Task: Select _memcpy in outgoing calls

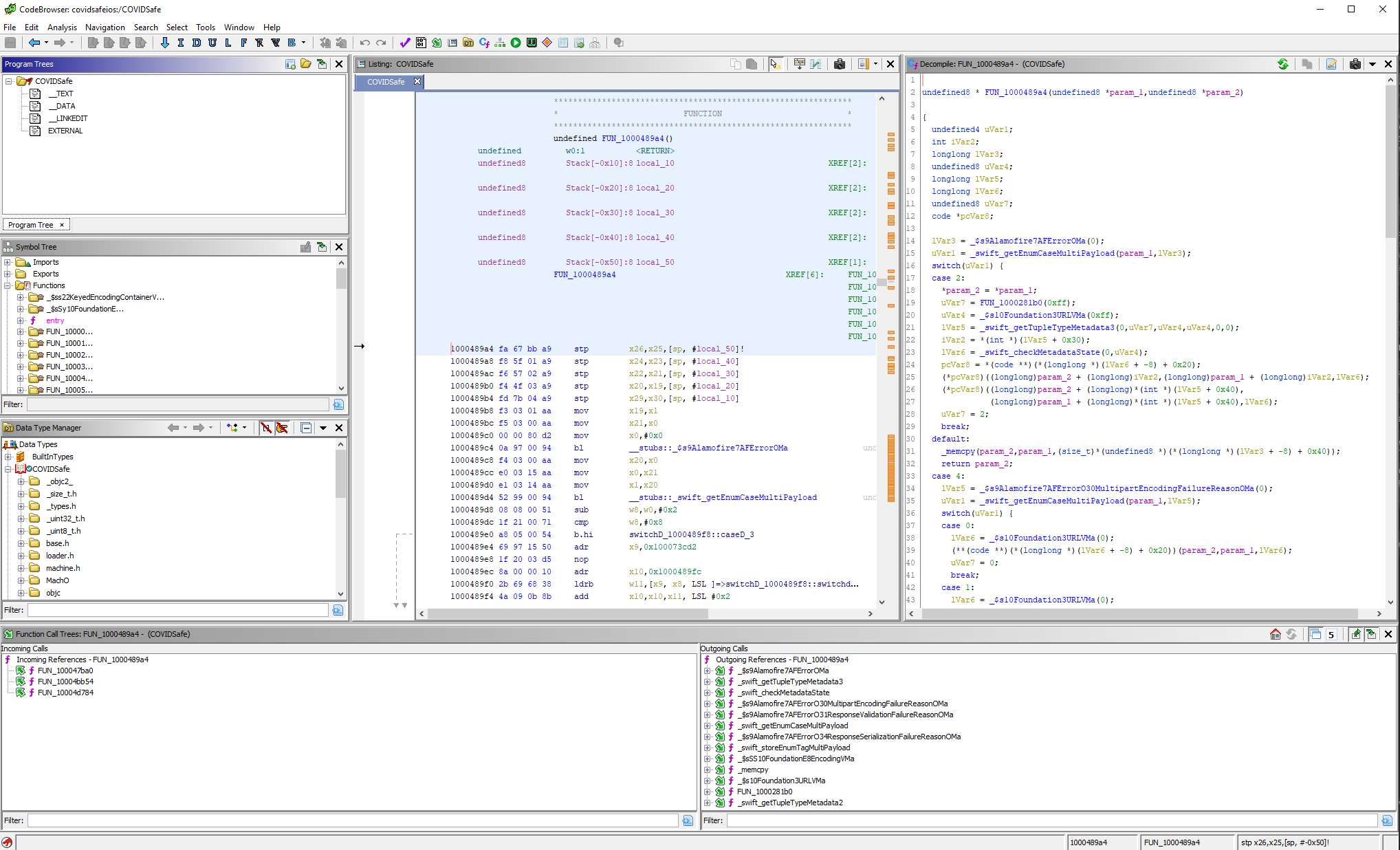Action: coord(754,770)
